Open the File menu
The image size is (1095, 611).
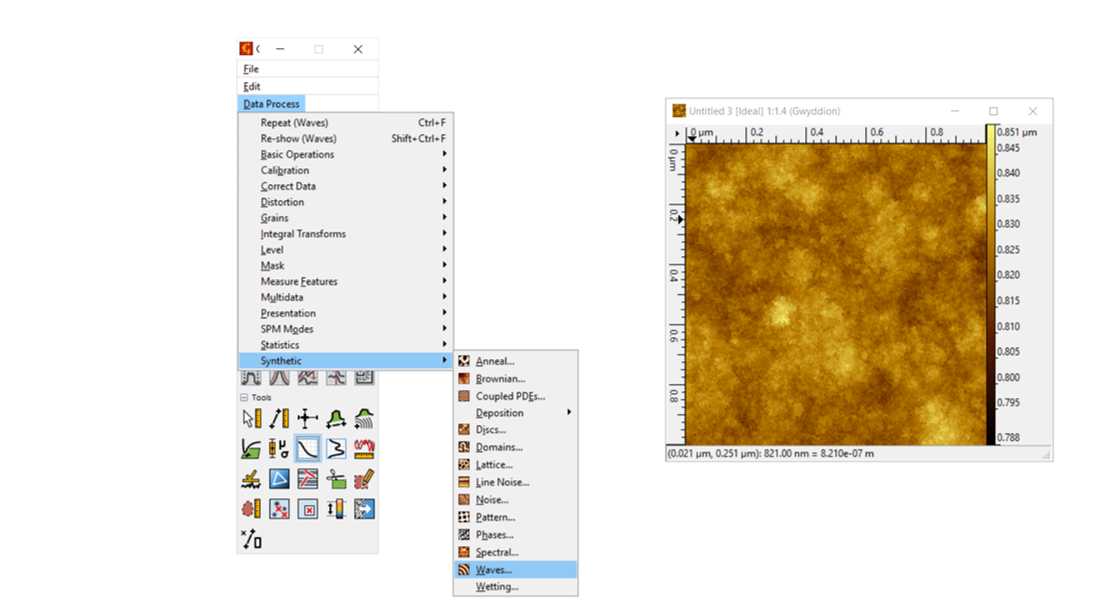click(251, 69)
